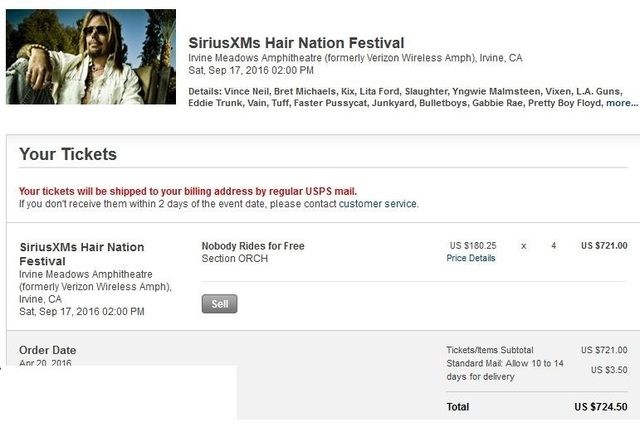The width and height of the screenshot is (640, 427).
Task: Click the Order Date label
Action: [48, 350]
